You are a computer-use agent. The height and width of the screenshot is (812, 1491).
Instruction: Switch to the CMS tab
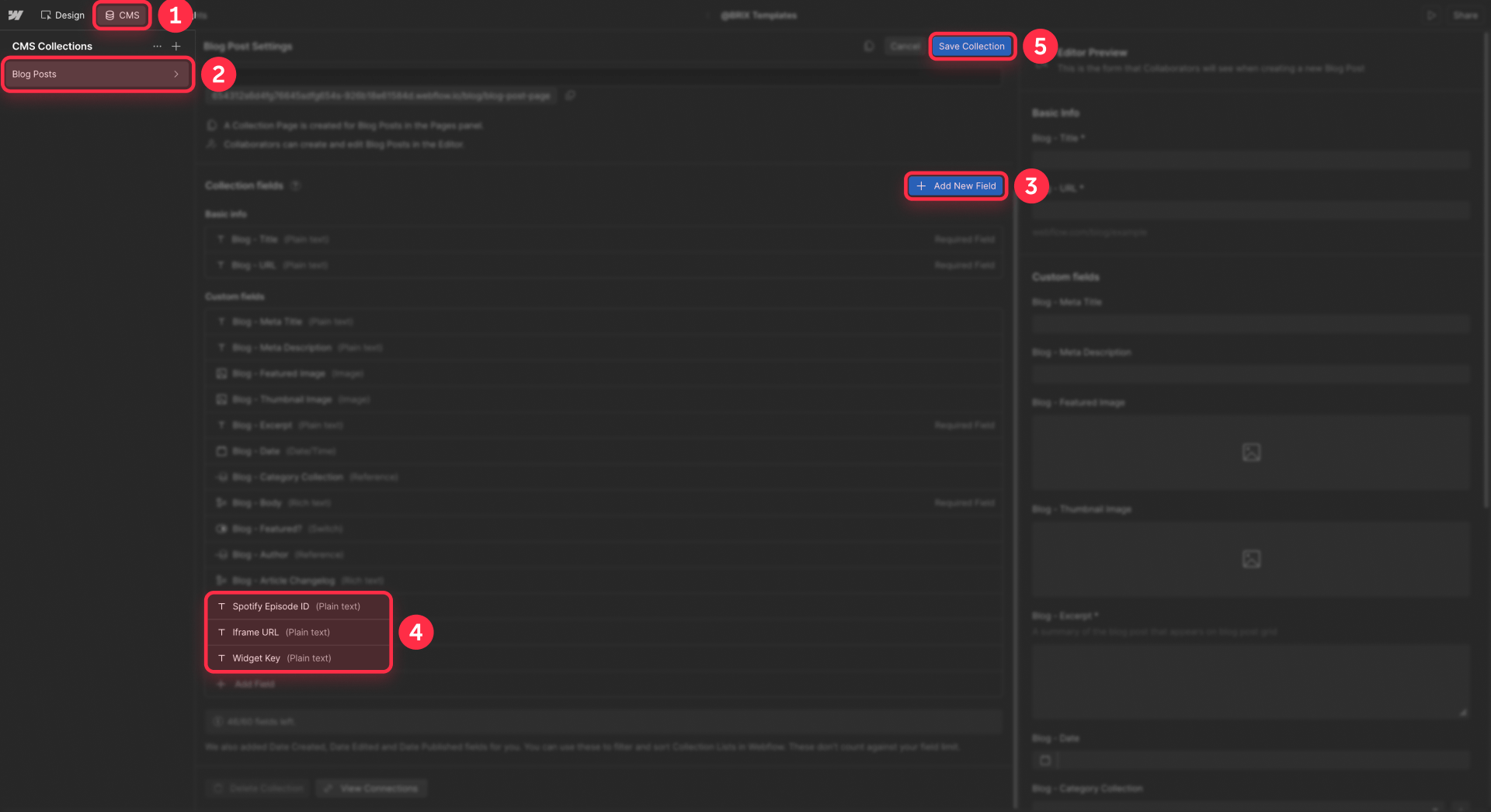(121, 15)
